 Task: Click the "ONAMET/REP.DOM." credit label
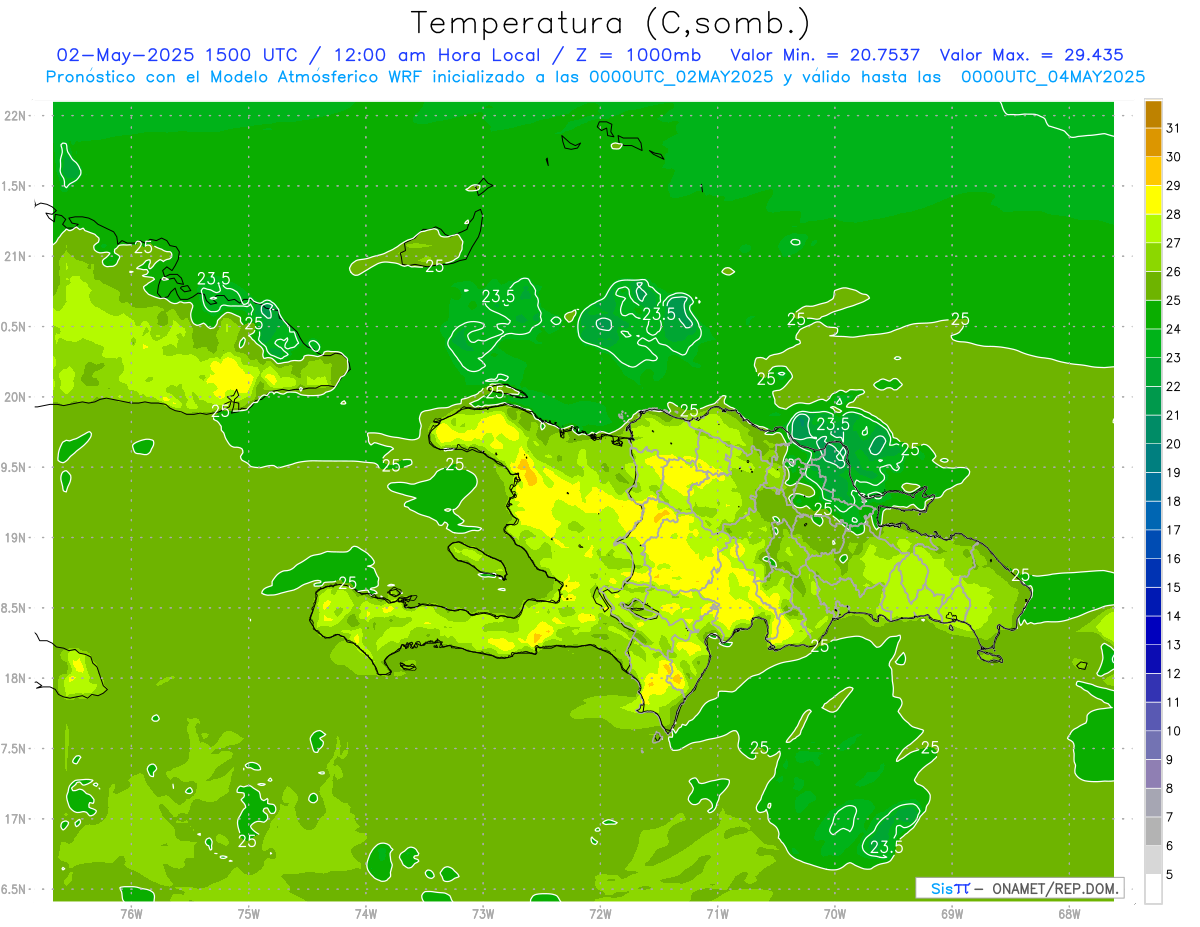tap(1055, 888)
